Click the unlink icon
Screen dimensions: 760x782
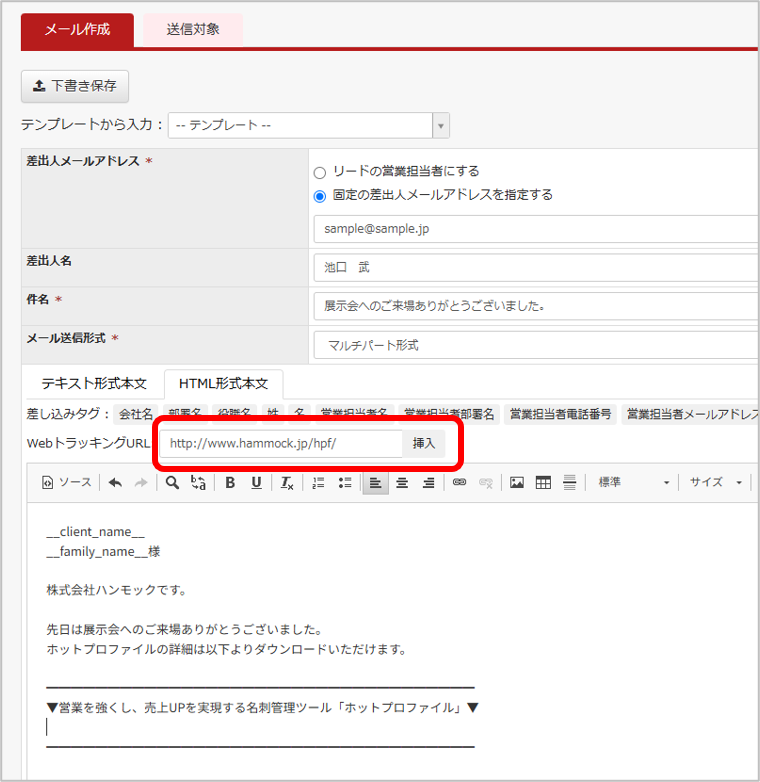[x=486, y=482]
